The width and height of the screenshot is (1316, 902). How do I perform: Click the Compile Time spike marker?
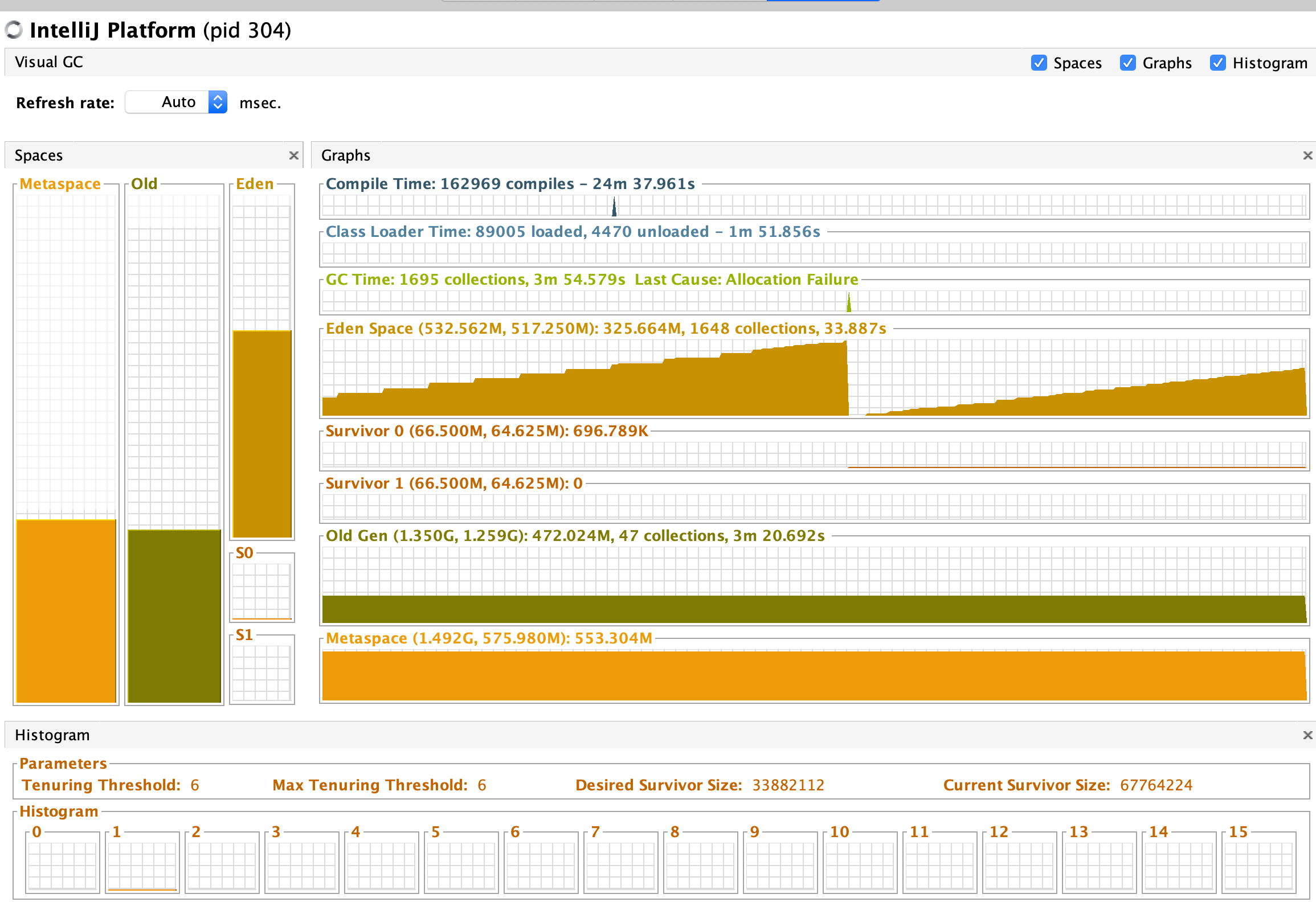click(x=614, y=207)
